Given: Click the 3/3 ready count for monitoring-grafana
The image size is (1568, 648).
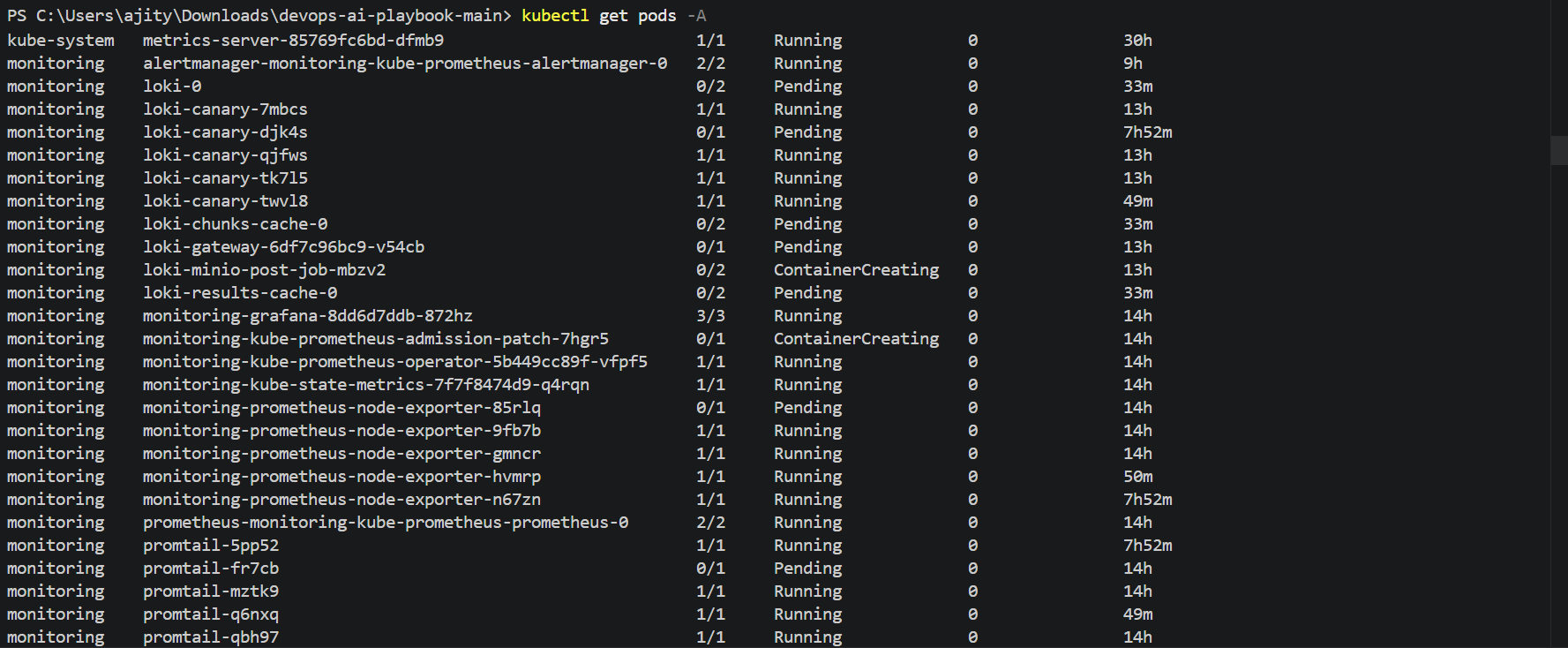Looking at the screenshot, I should (710, 316).
